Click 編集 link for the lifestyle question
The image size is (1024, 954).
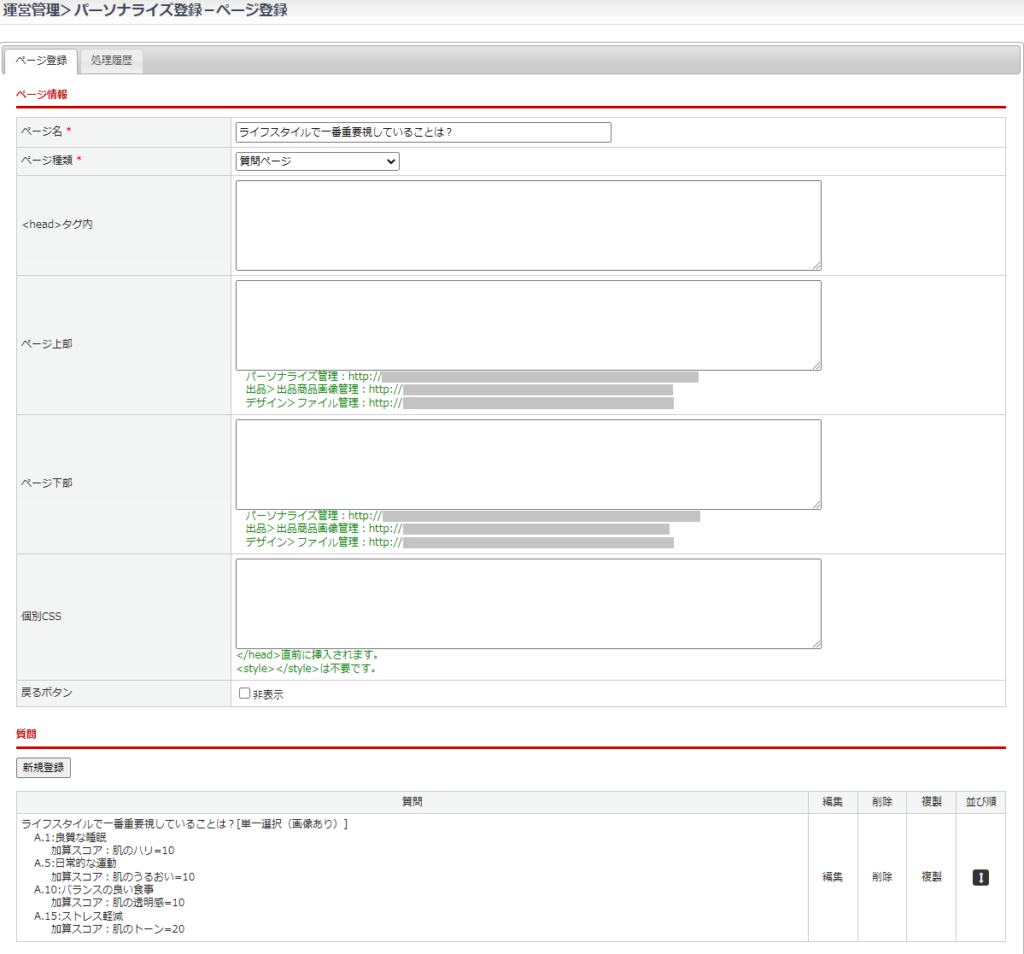832,877
